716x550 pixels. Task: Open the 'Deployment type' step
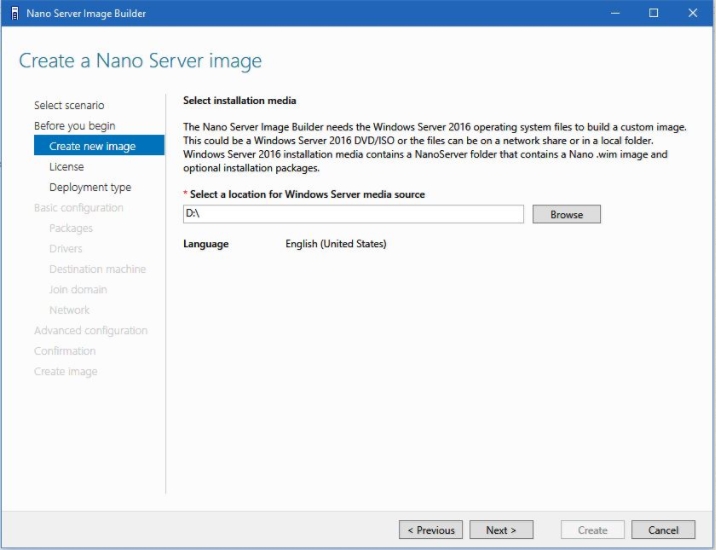pyautogui.click(x=90, y=187)
